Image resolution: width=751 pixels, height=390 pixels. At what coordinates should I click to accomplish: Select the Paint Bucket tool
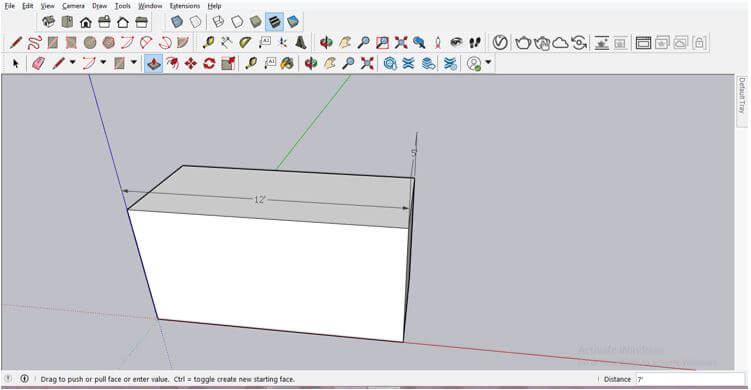click(287, 63)
